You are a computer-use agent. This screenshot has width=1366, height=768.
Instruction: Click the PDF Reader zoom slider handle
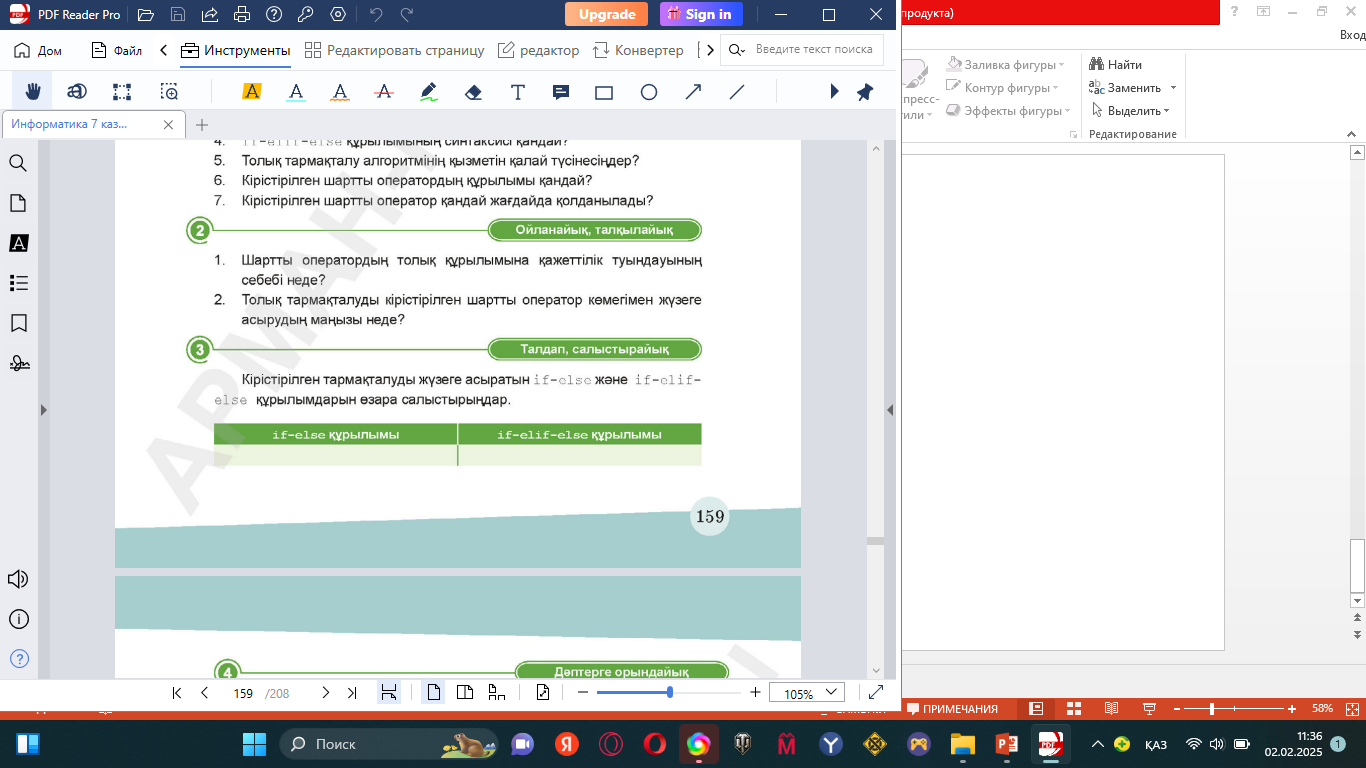pyautogui.click(x=669, y=692)
